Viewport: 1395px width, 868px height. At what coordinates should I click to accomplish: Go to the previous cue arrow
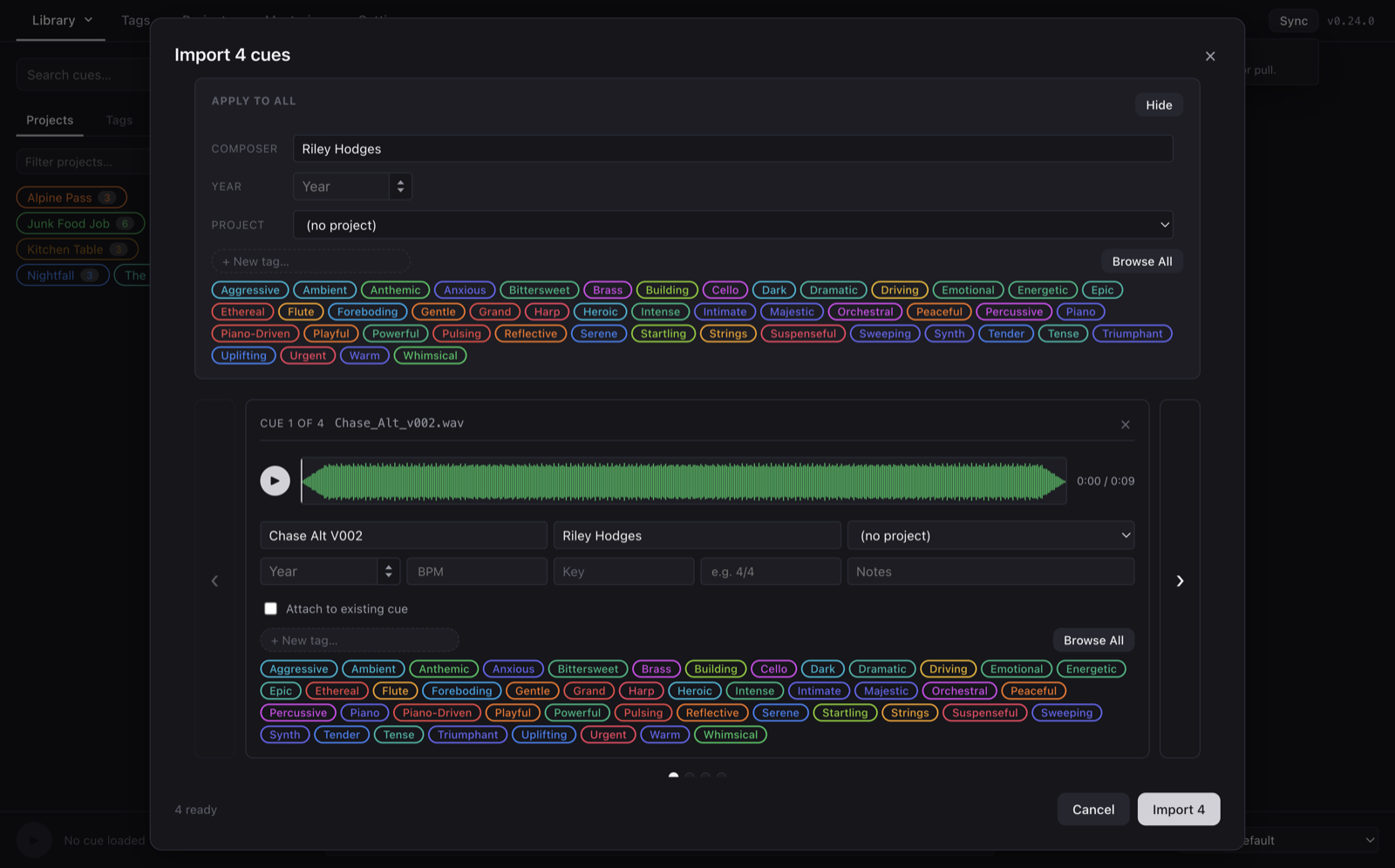214,580
